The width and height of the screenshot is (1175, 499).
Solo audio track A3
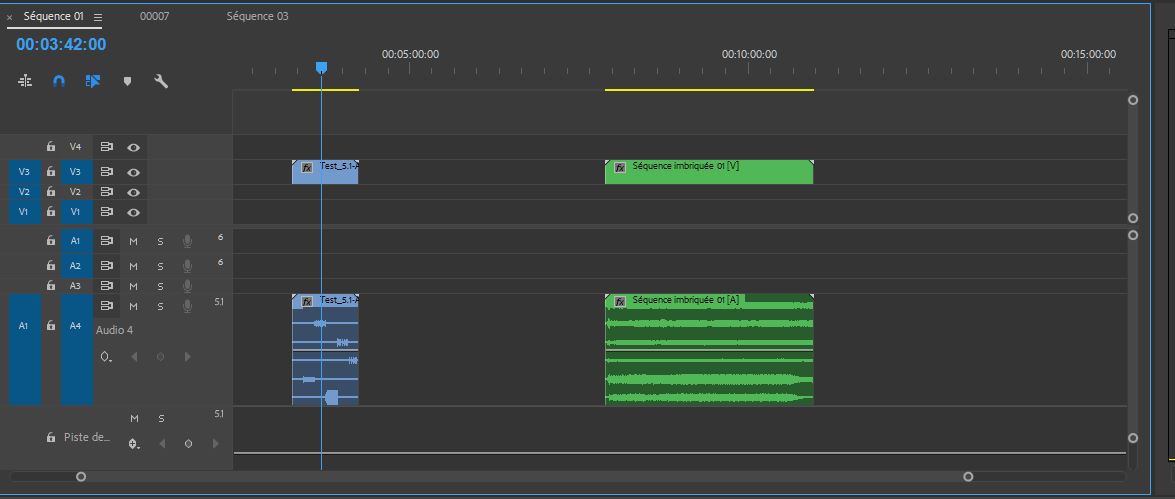160,286
